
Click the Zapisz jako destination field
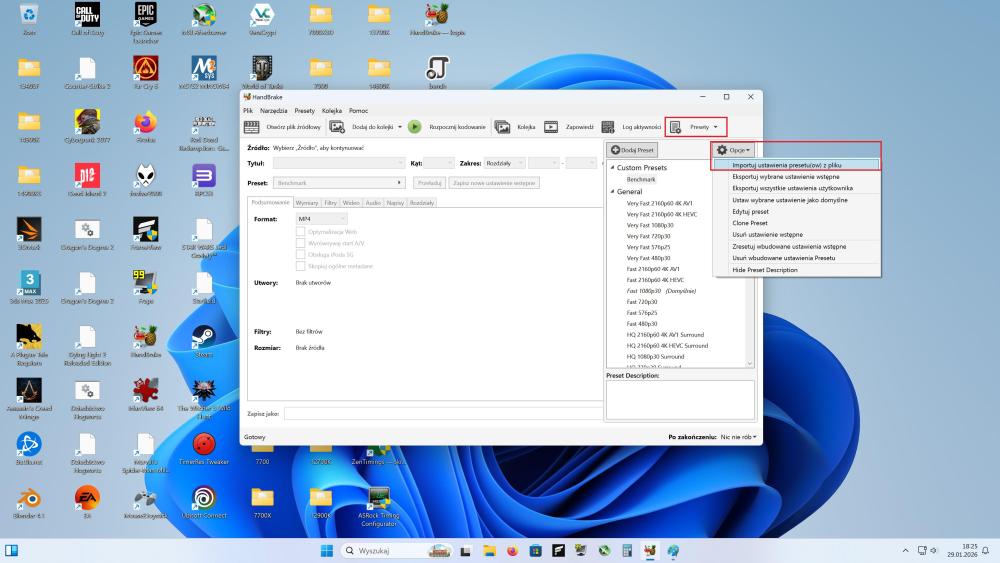click(x=440, y=413)
